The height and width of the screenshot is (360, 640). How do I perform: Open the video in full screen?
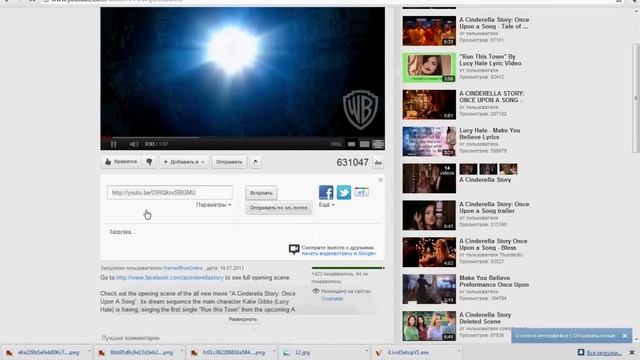[378, 144]
